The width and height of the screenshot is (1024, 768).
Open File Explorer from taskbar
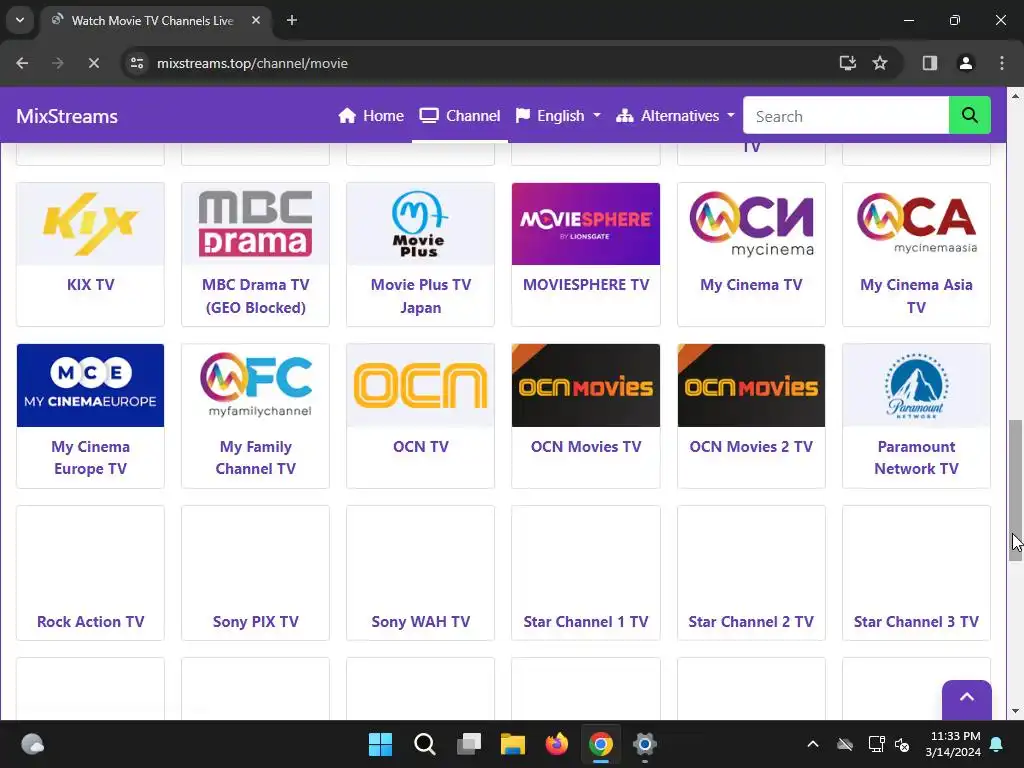click(x=513, y=744)
